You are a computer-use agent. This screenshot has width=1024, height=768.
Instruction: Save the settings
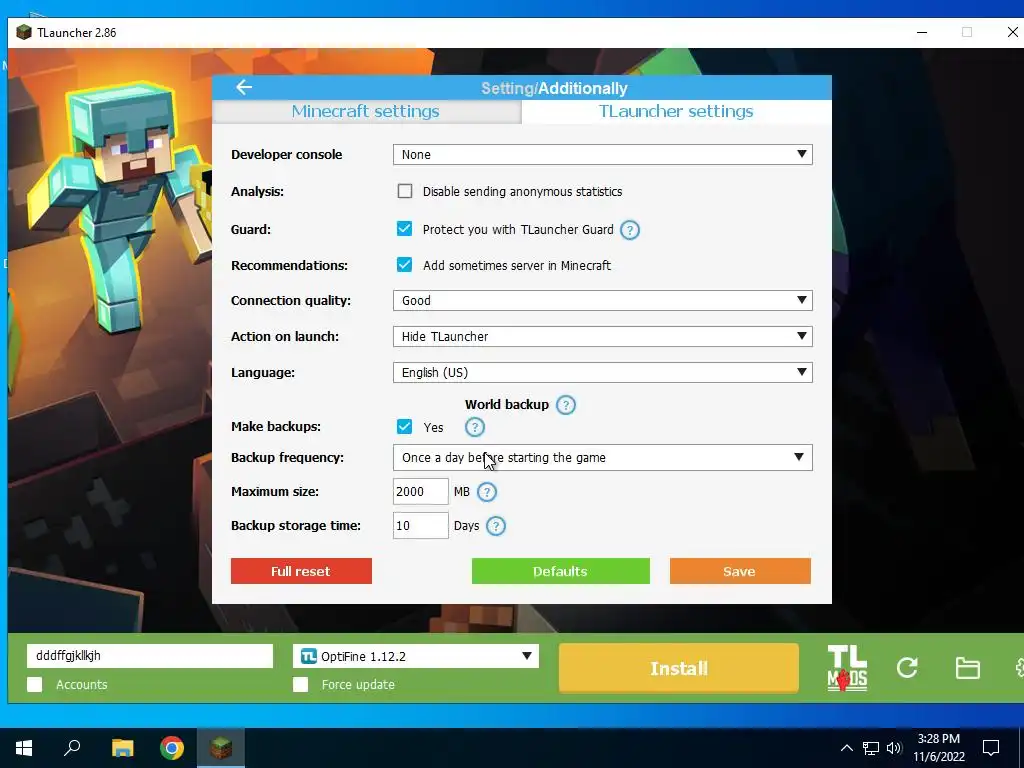[740, 571]
